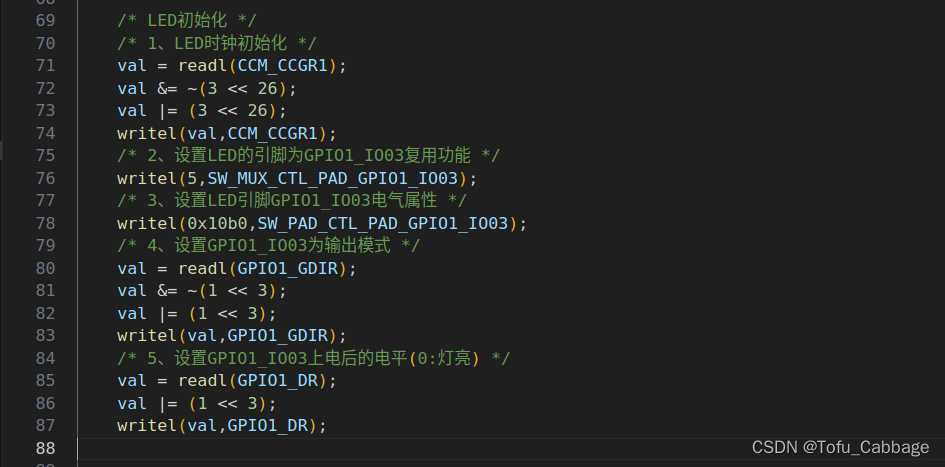Click the 'writel(val,CCM_CCGR1);' line

227,133
